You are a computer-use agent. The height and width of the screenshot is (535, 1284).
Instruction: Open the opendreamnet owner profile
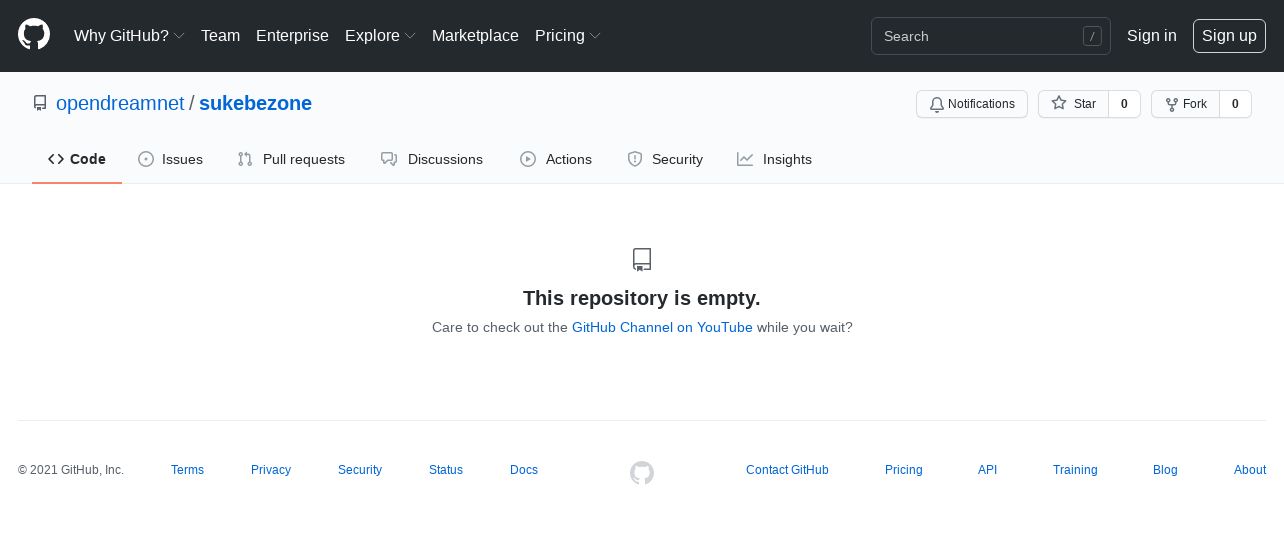[120, 103]
